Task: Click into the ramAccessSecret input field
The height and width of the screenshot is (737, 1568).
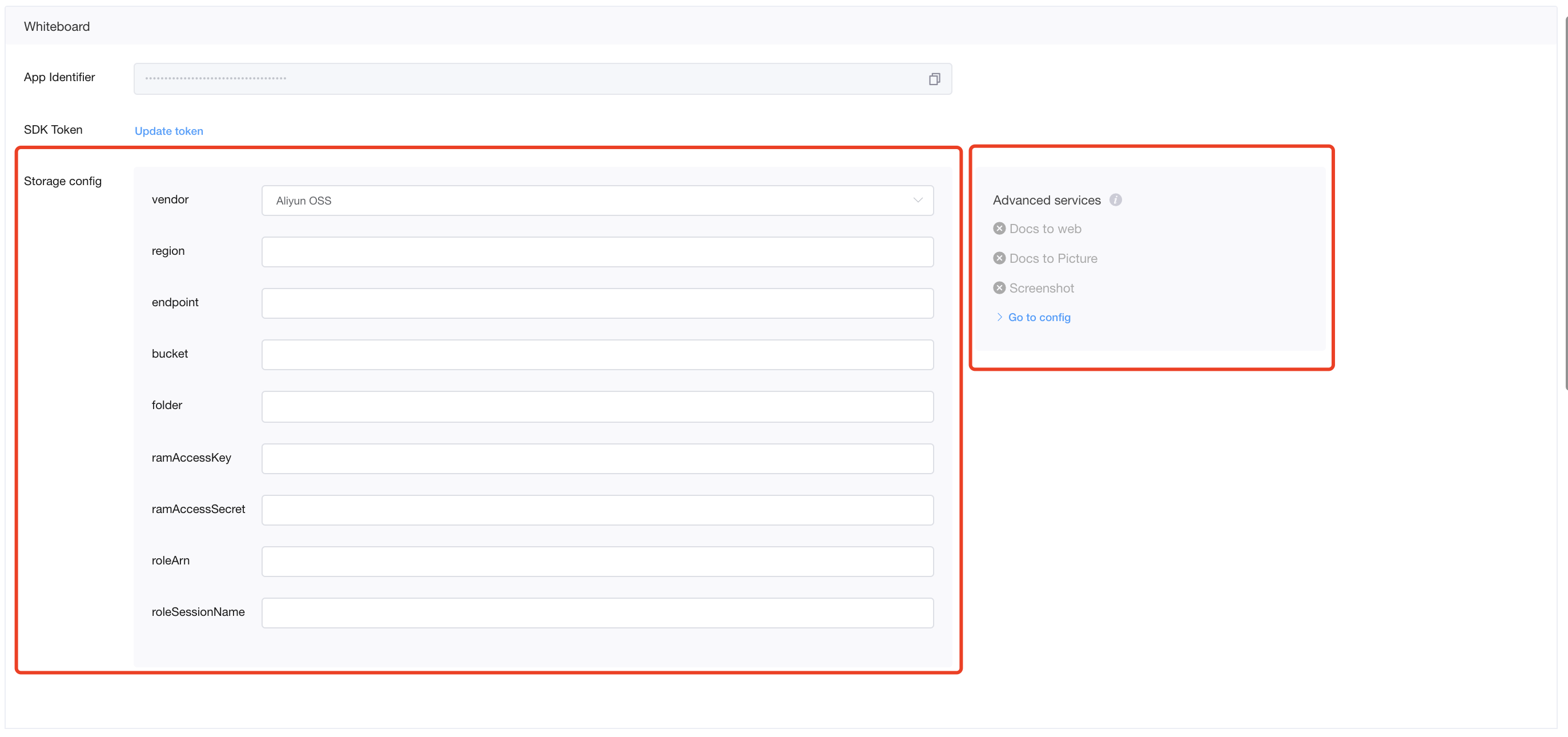Action: (x=597, y=510)
